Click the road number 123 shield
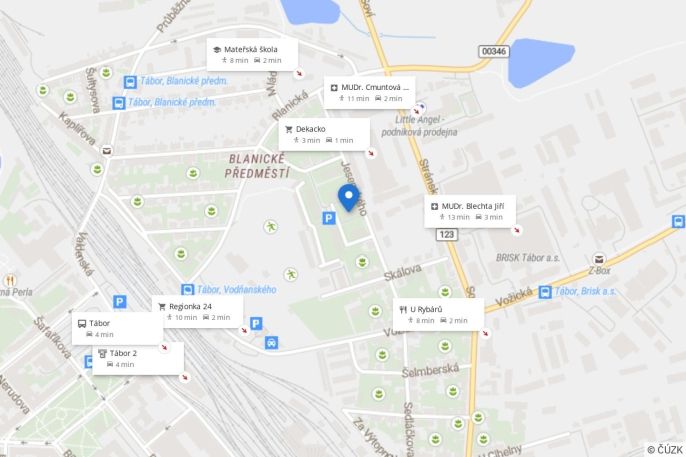 click(447, 234)
